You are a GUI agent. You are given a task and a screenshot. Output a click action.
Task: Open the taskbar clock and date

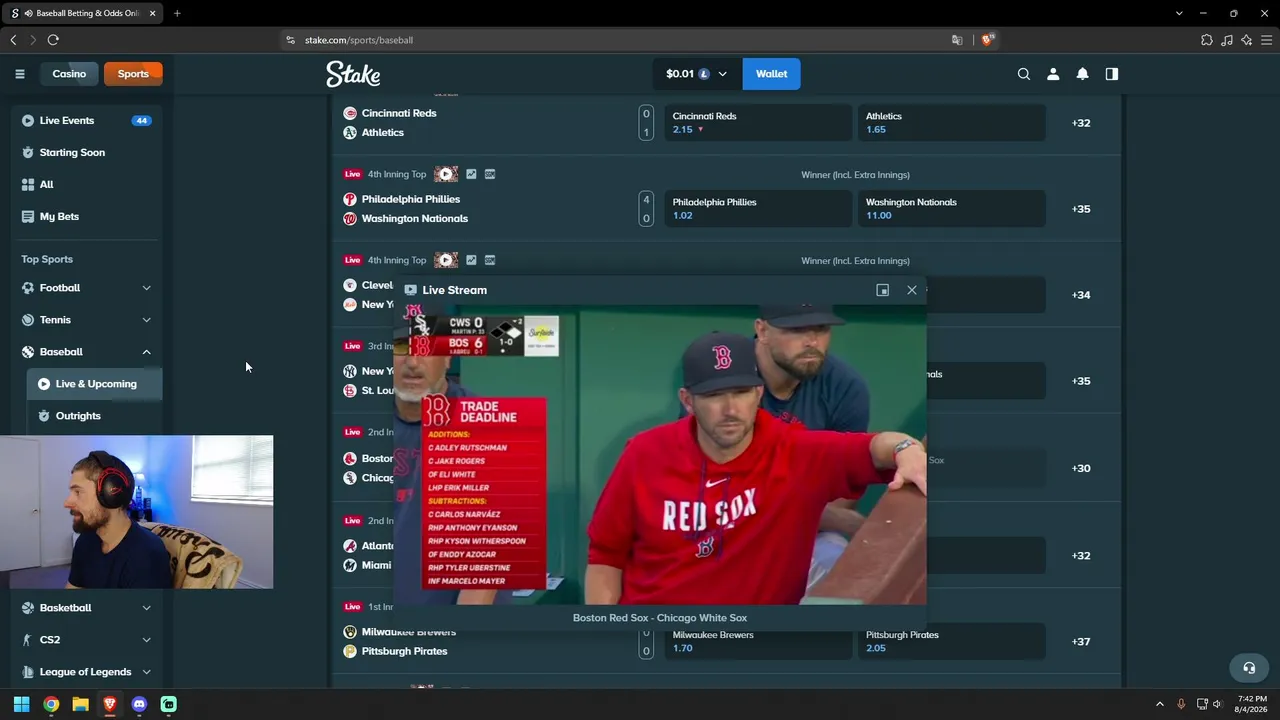point(1252,704)
